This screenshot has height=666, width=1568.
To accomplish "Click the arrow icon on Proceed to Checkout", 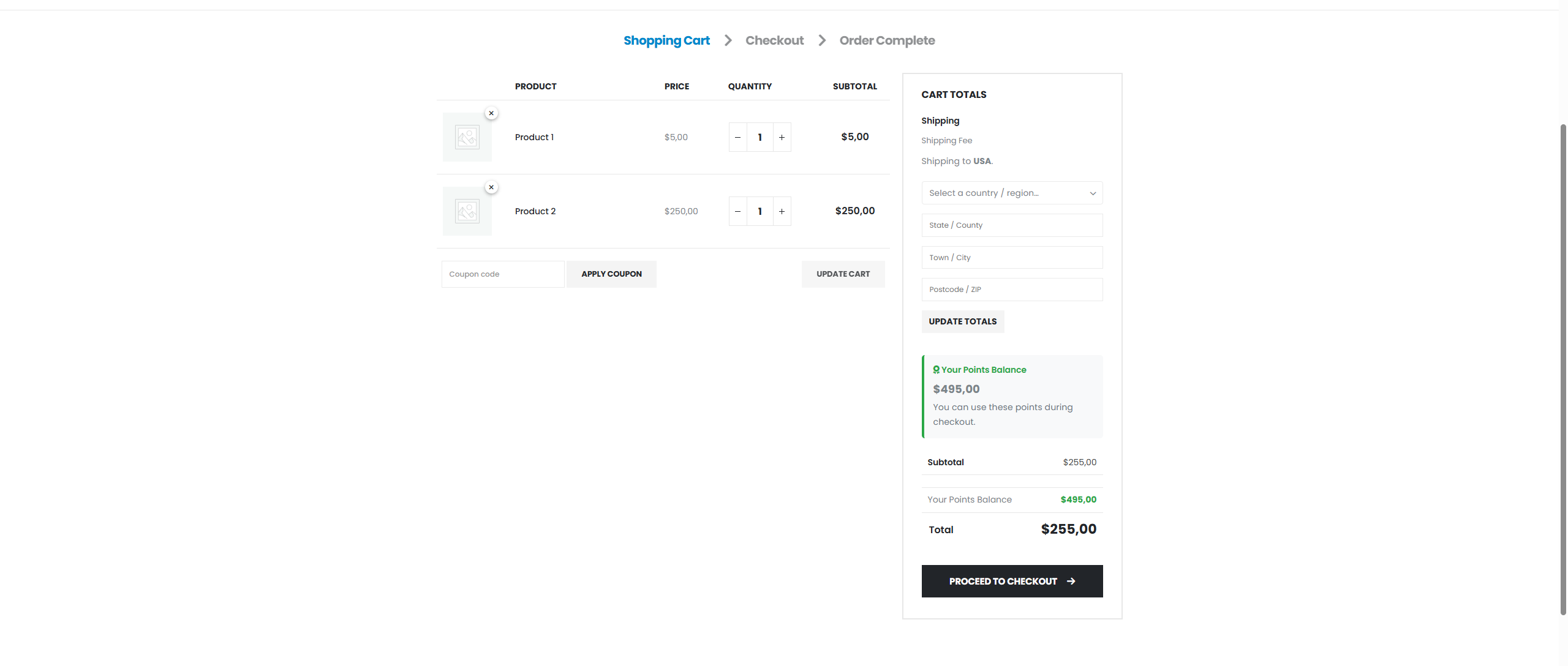I will [1070, 581].
